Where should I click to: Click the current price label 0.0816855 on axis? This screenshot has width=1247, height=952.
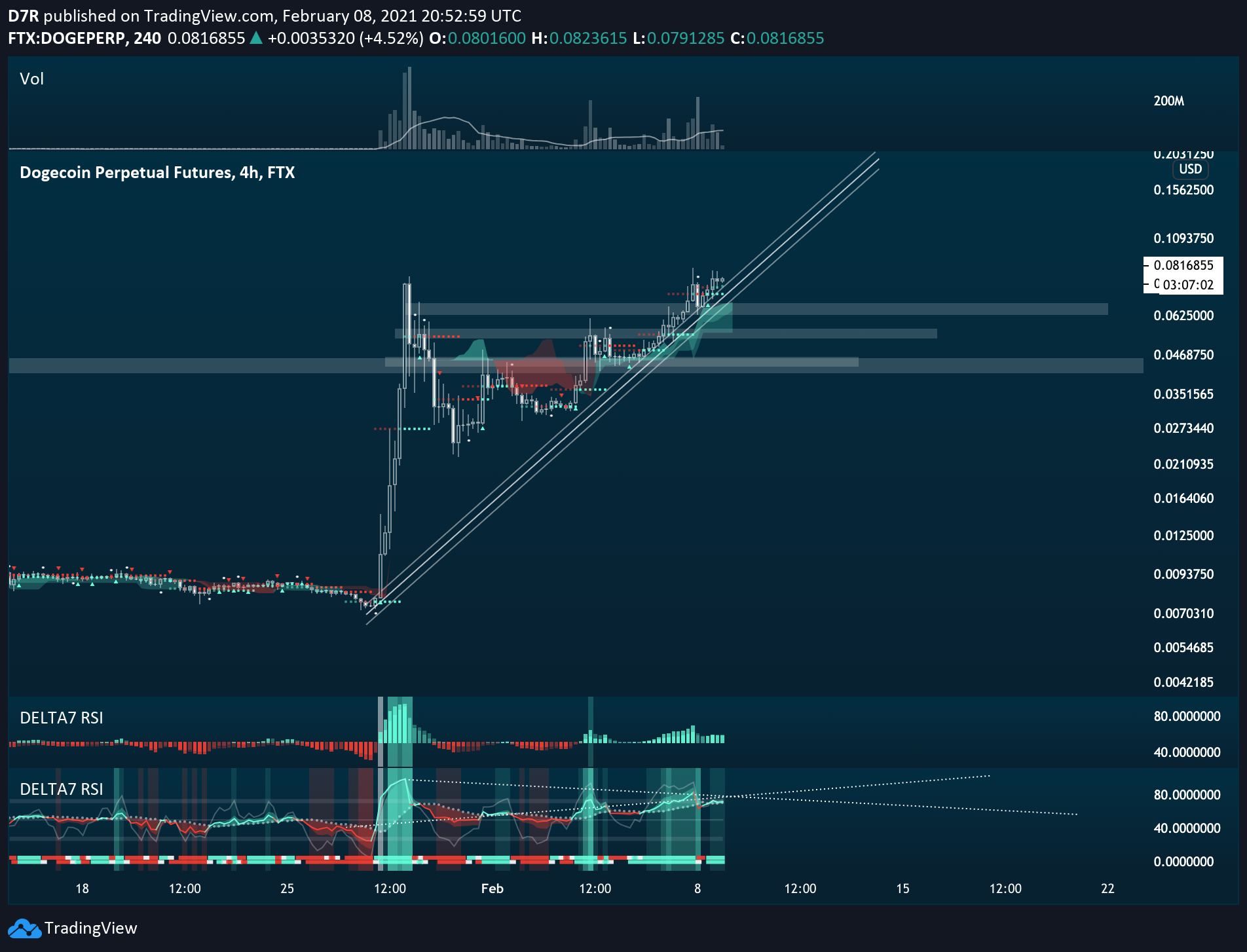click(1183, 265)
